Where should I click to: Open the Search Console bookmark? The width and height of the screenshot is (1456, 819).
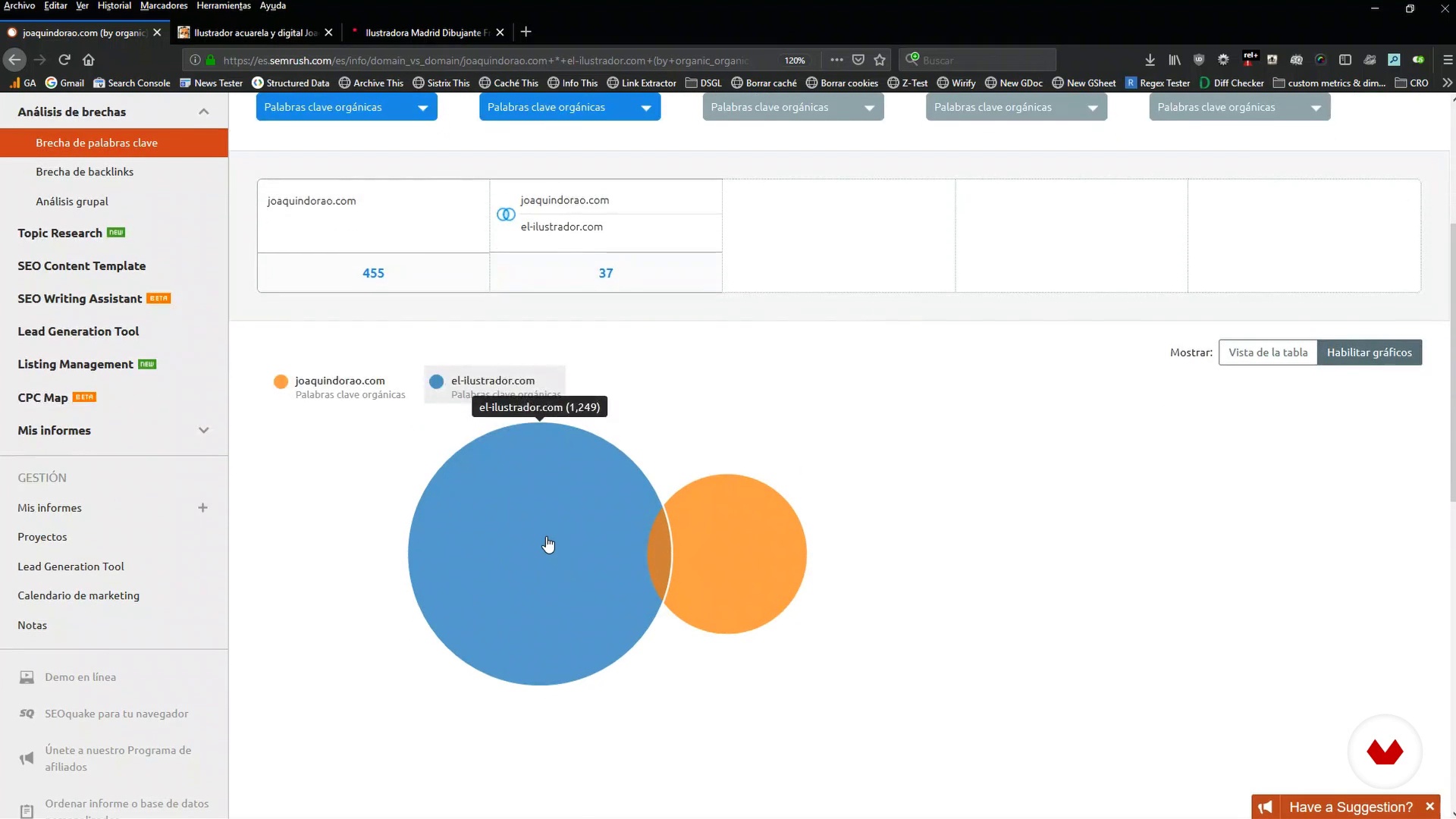(x=131, y=83)
